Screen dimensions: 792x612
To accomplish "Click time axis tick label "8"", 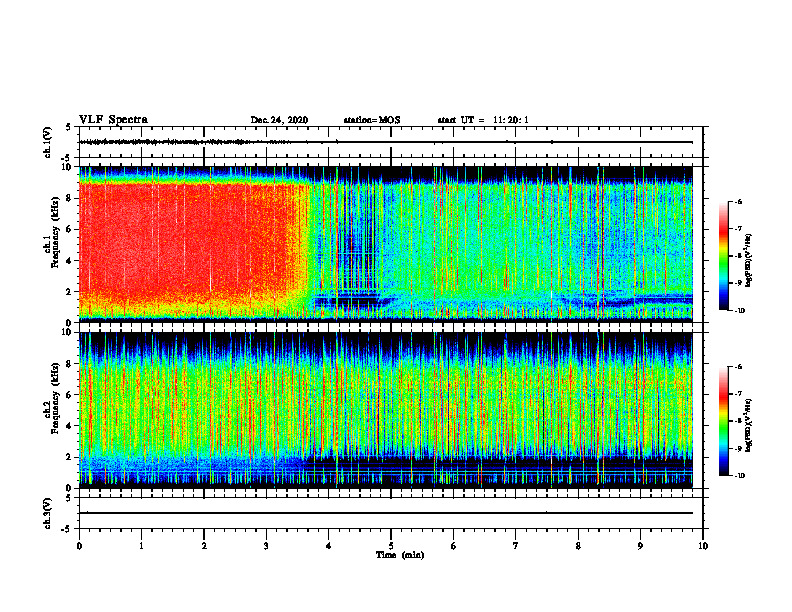I will tap(578, 546).
